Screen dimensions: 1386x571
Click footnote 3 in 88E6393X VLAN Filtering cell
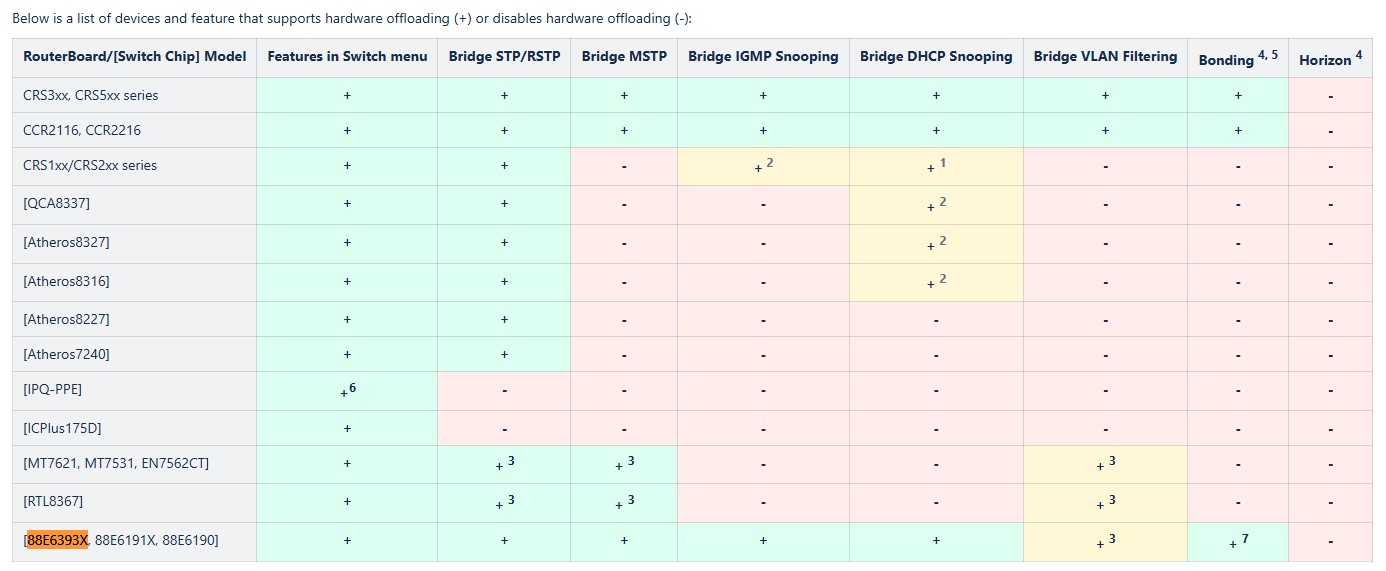(x=1112, y=539)
